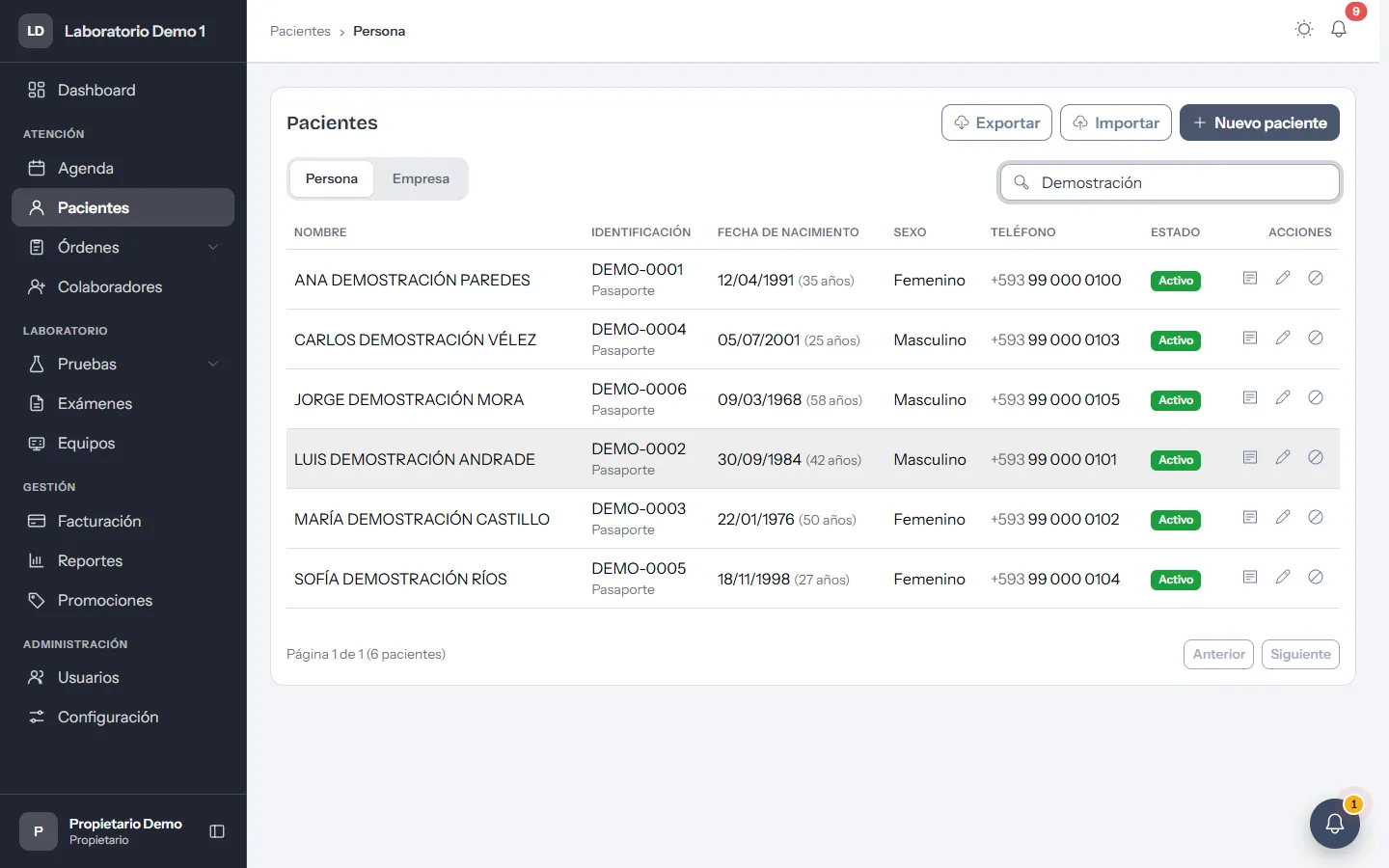Go to Siguiente page
This screenshot has height=868, width=1389.
(x=1300, y=654)
